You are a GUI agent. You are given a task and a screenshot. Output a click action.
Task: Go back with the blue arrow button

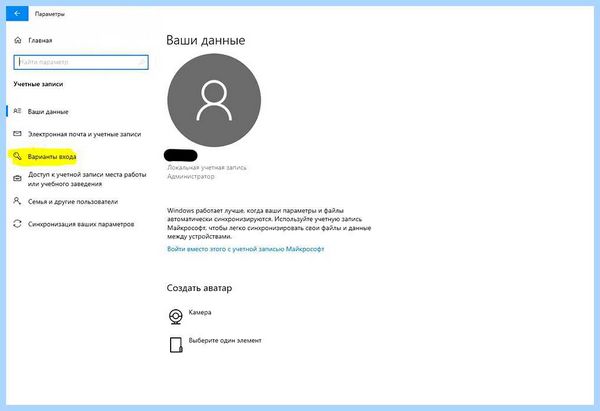click(x=17, y=13)
